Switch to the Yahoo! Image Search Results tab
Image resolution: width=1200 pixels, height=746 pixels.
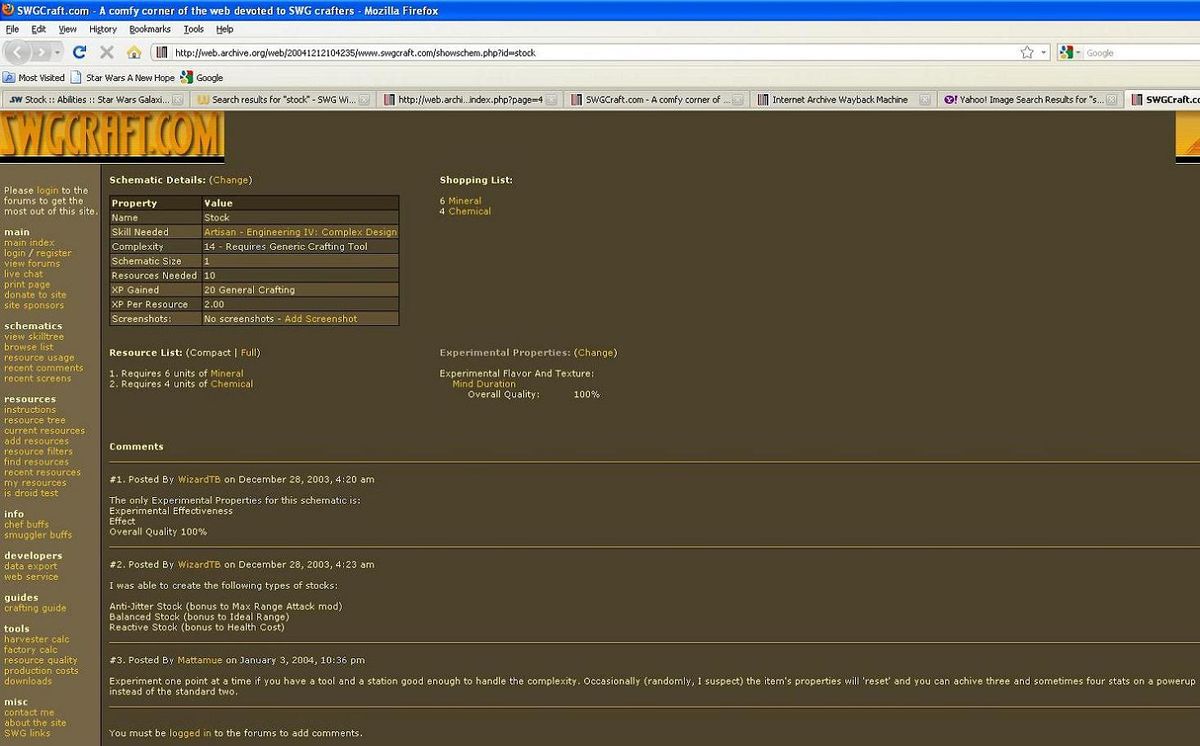[x=1030, y=100]
